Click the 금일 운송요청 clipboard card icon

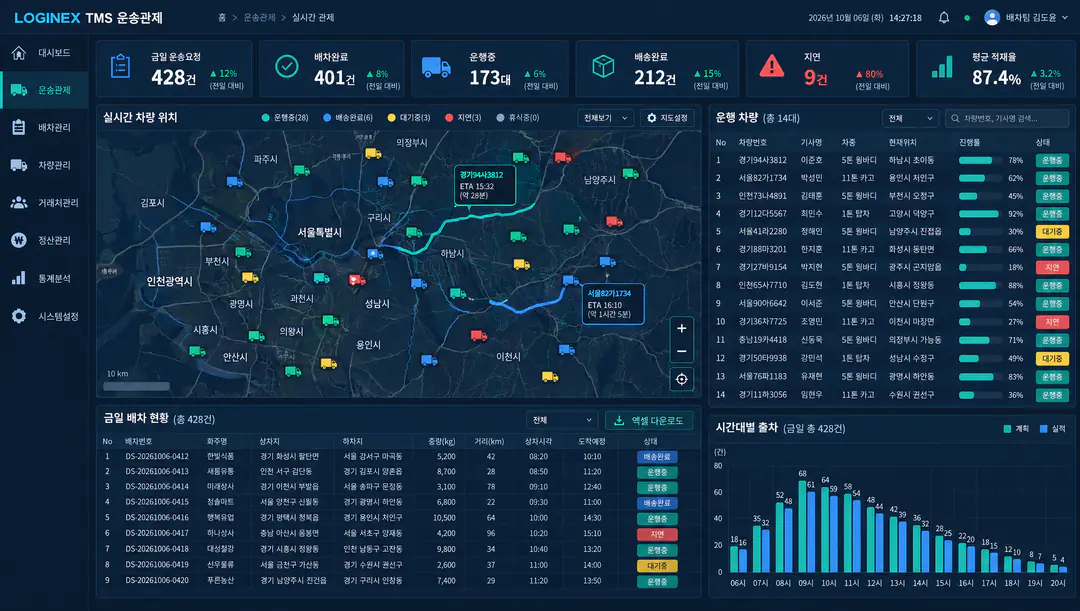point(121,67)
